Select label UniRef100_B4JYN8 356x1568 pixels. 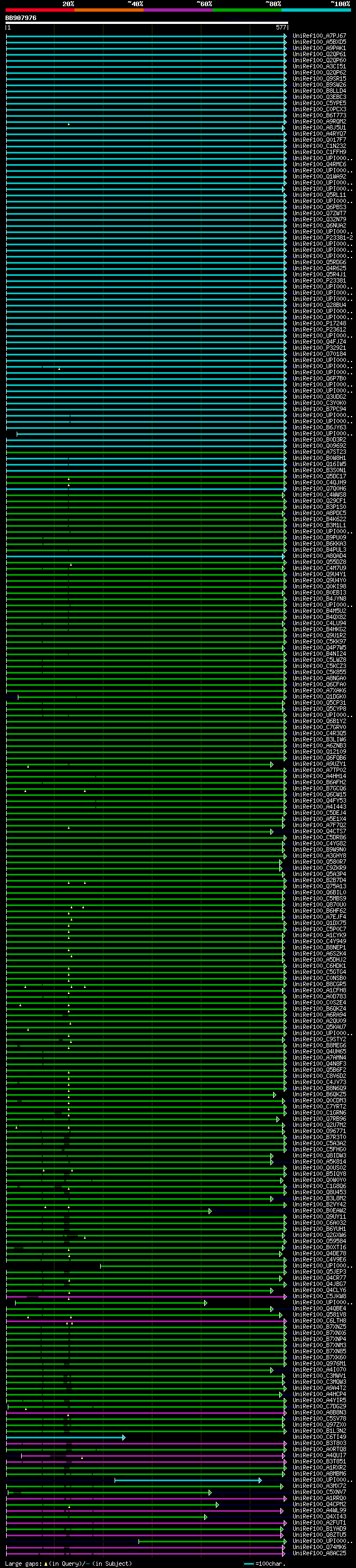pyautogui.click(x=319, y=599)
